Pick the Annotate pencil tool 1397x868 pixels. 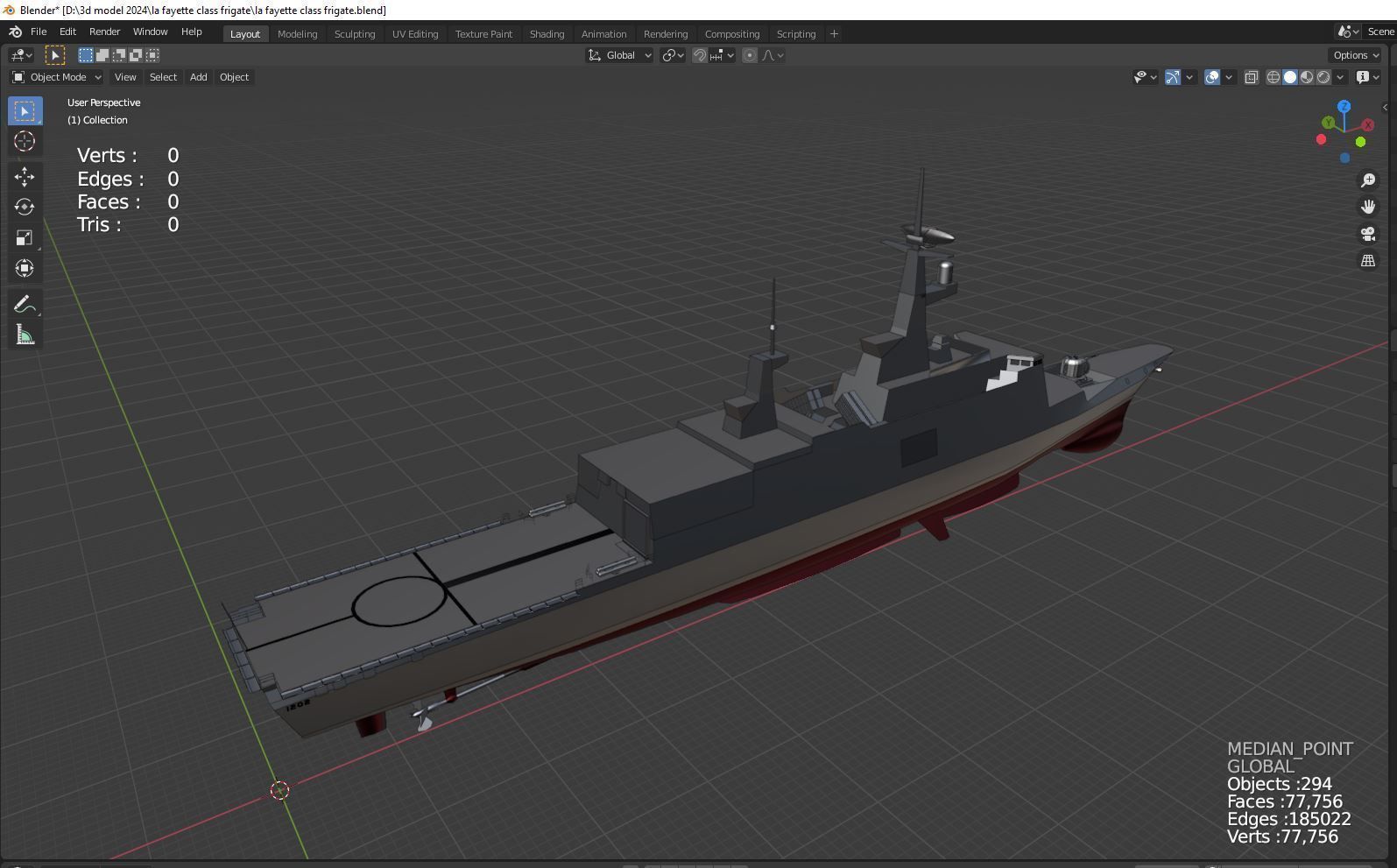(x=25, y=305)
